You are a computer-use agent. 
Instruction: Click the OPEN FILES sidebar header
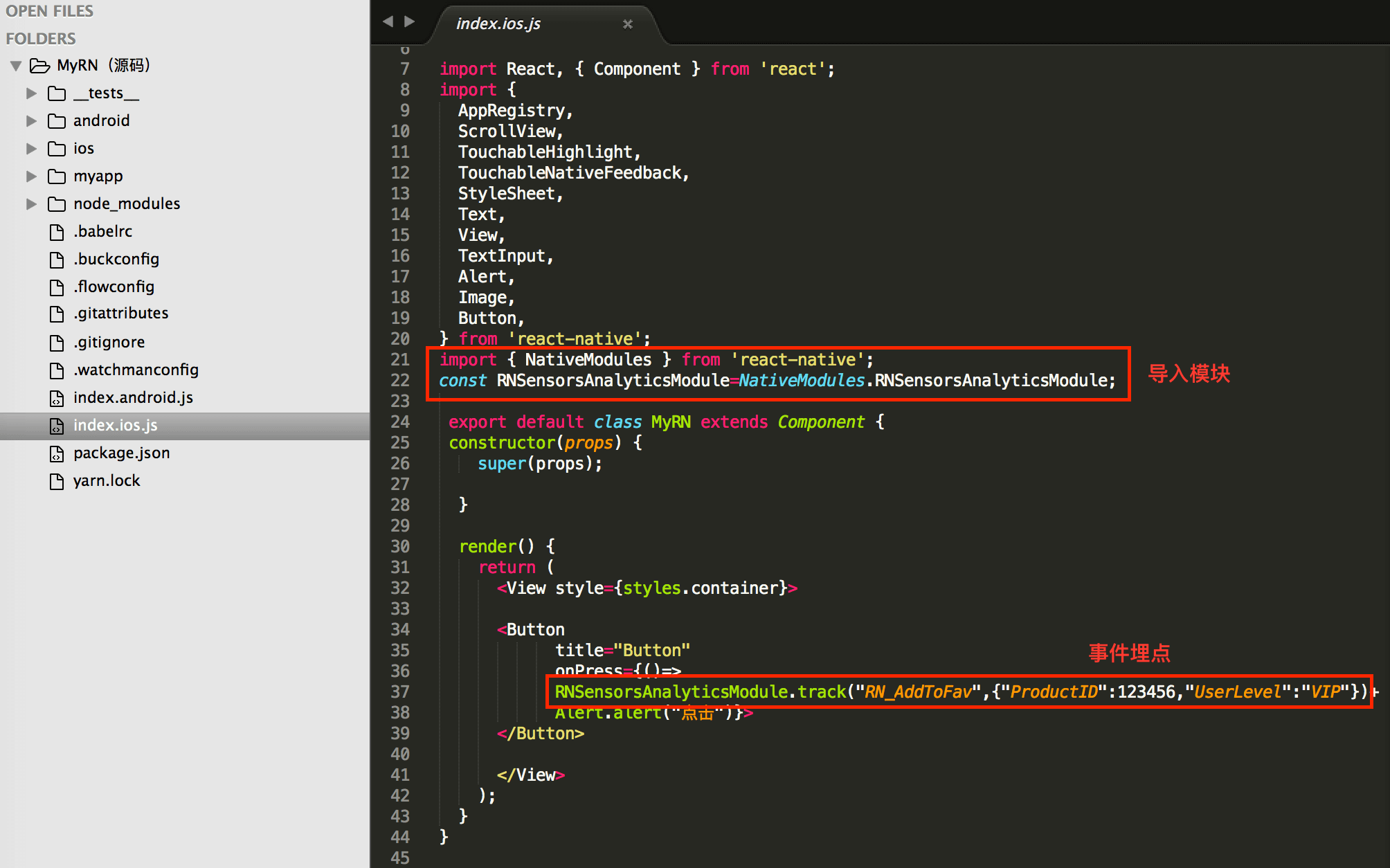pyautogui.click(x=49, y=11)
